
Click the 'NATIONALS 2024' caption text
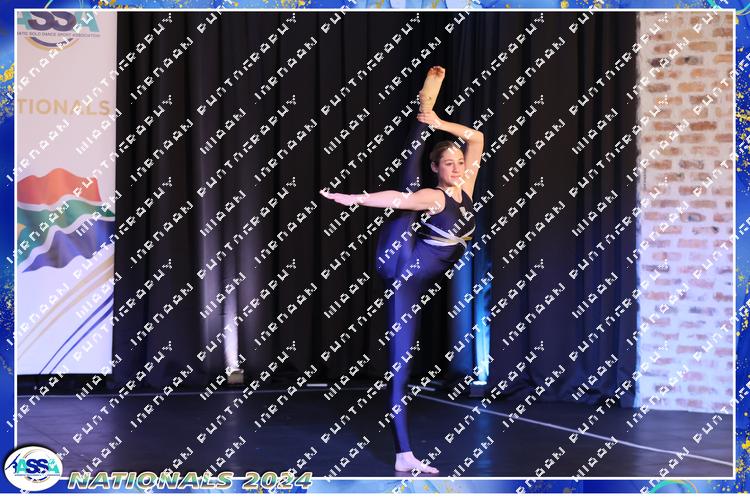click(x=190, y=480)
